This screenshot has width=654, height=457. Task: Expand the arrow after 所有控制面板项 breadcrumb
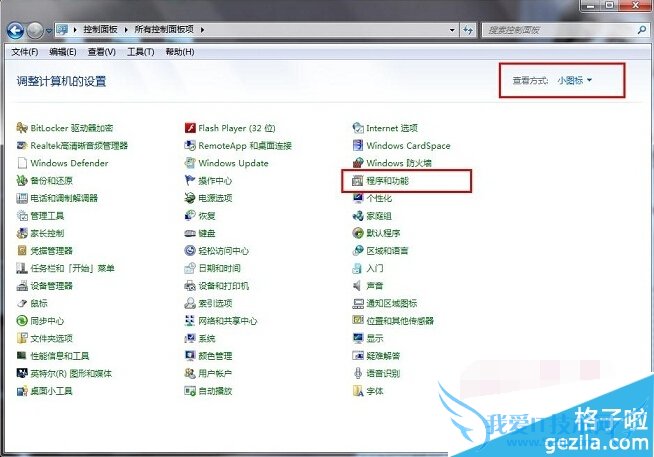click(202, 30)
